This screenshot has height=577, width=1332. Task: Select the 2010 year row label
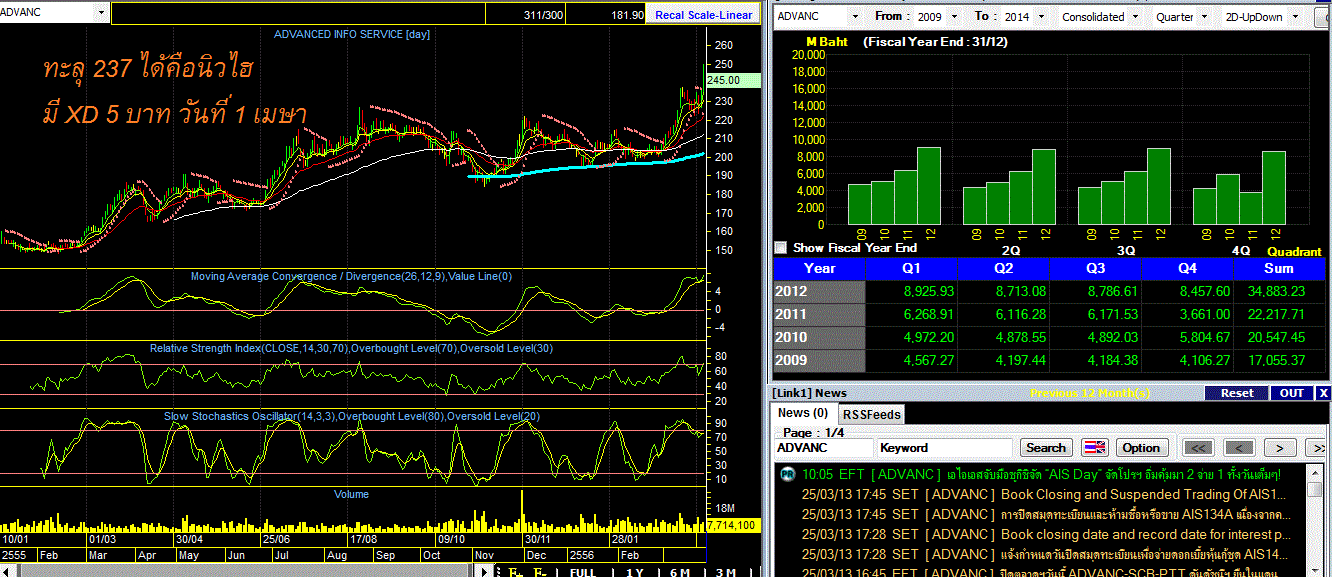[819, 337]
